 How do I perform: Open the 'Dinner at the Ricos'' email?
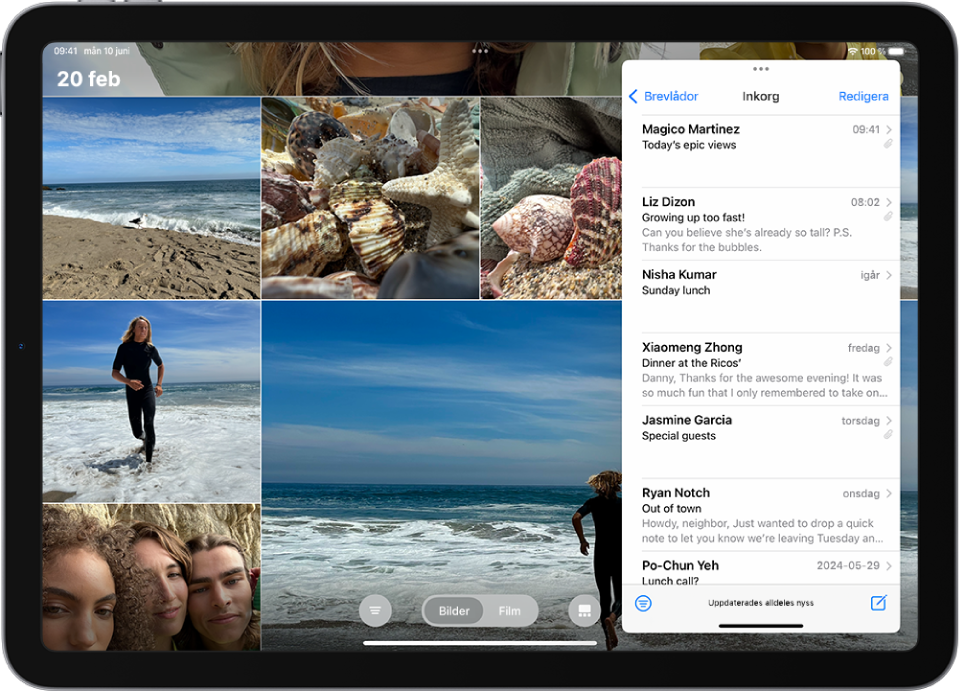[761, 370]
